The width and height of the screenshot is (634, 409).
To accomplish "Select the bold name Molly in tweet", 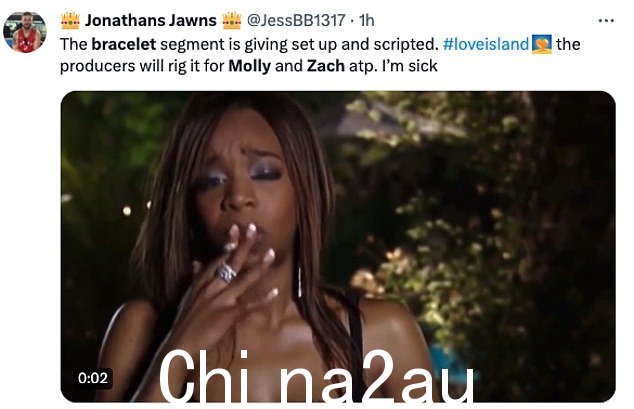I will pyautogui.click(x=249, y=65).
